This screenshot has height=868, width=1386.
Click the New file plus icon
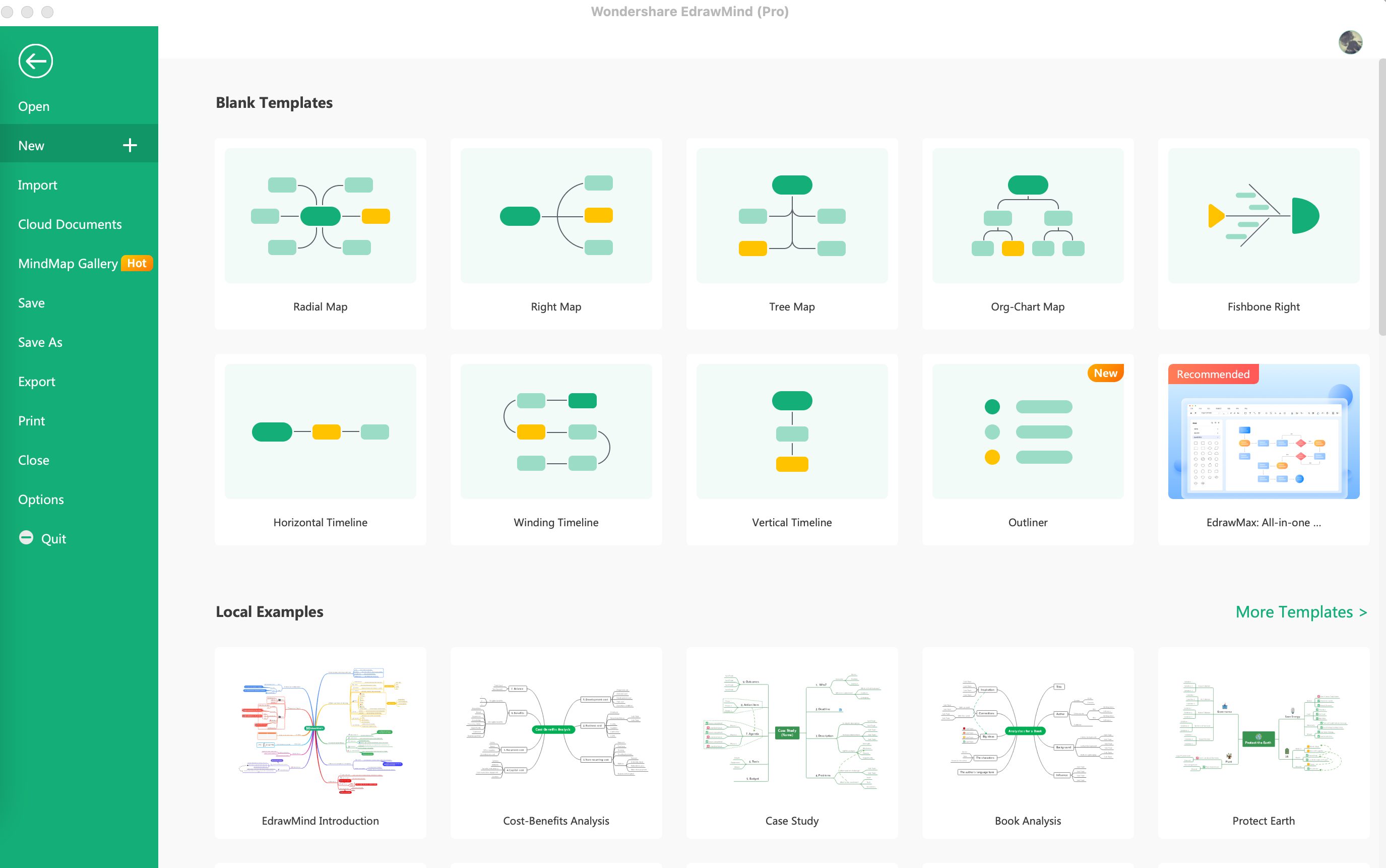(131, 145)
